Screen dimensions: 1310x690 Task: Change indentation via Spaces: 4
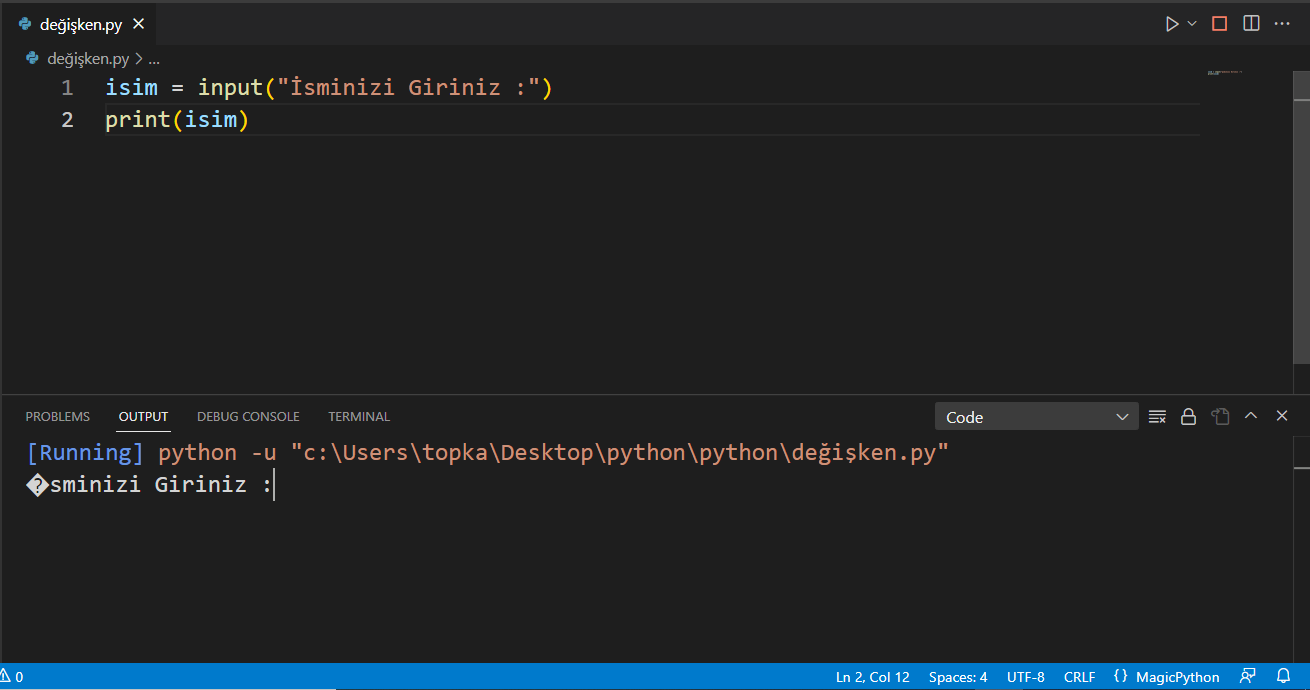click(958, 677)
